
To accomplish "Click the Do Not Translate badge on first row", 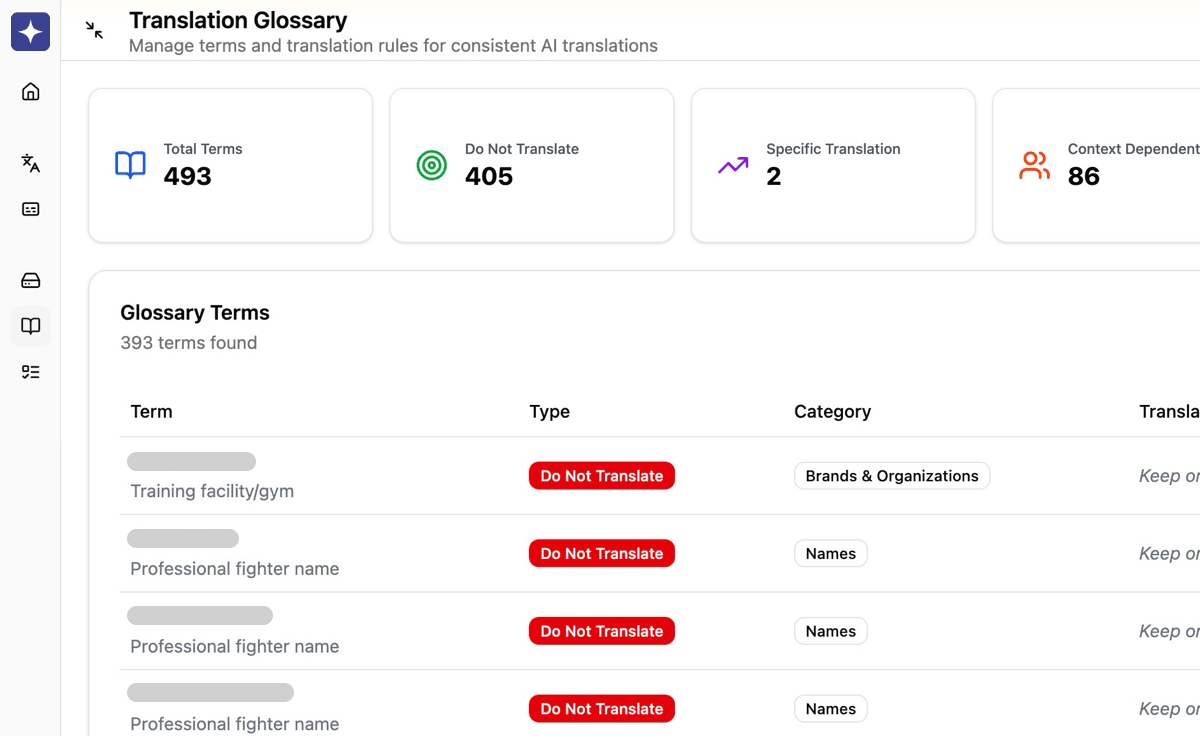I will pos(601,475).
